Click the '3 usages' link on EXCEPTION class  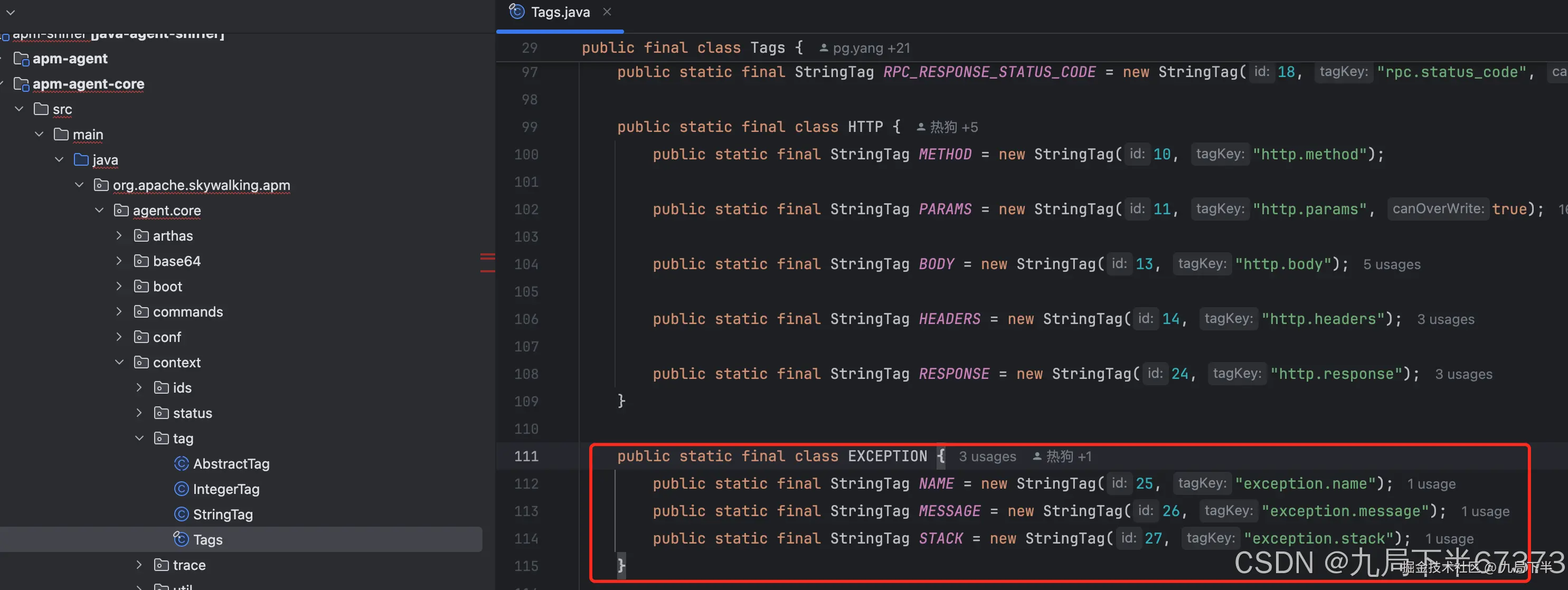[987, 457]
